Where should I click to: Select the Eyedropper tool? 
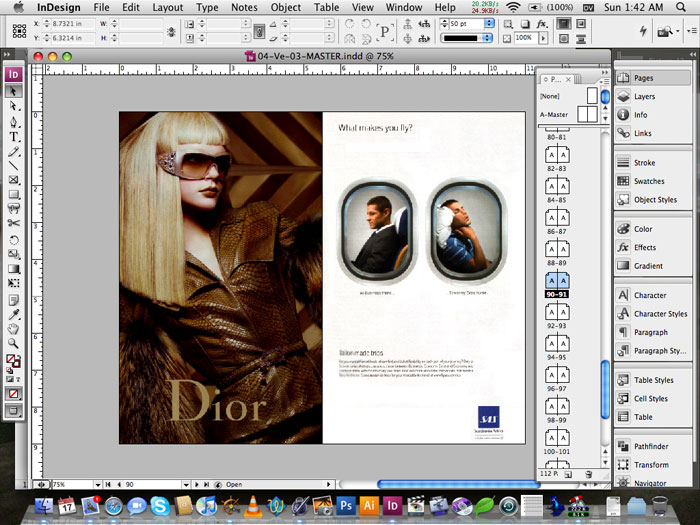pyautogui.click(x=14, y=313)
